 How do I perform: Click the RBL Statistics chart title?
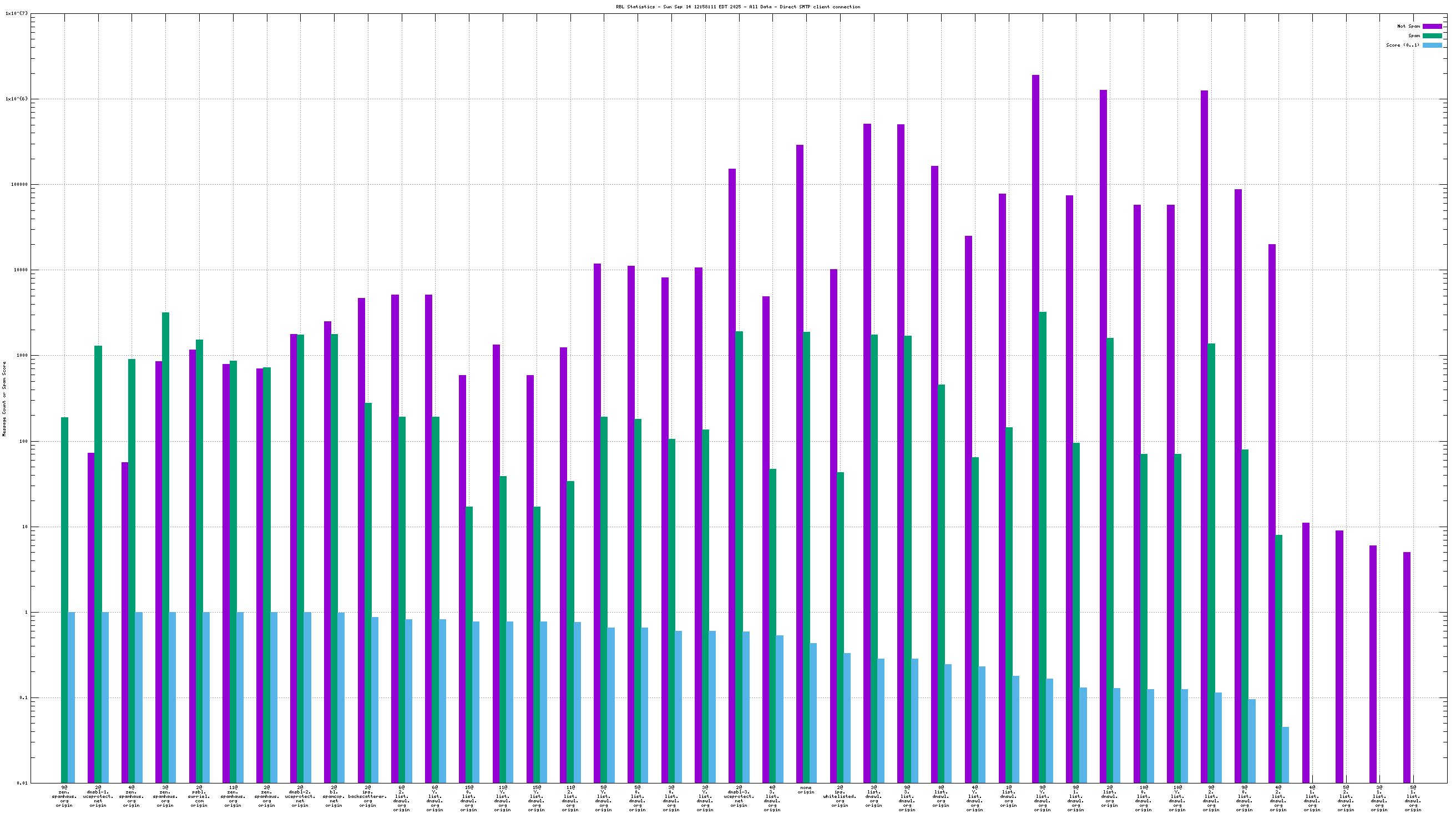[737, 7]
